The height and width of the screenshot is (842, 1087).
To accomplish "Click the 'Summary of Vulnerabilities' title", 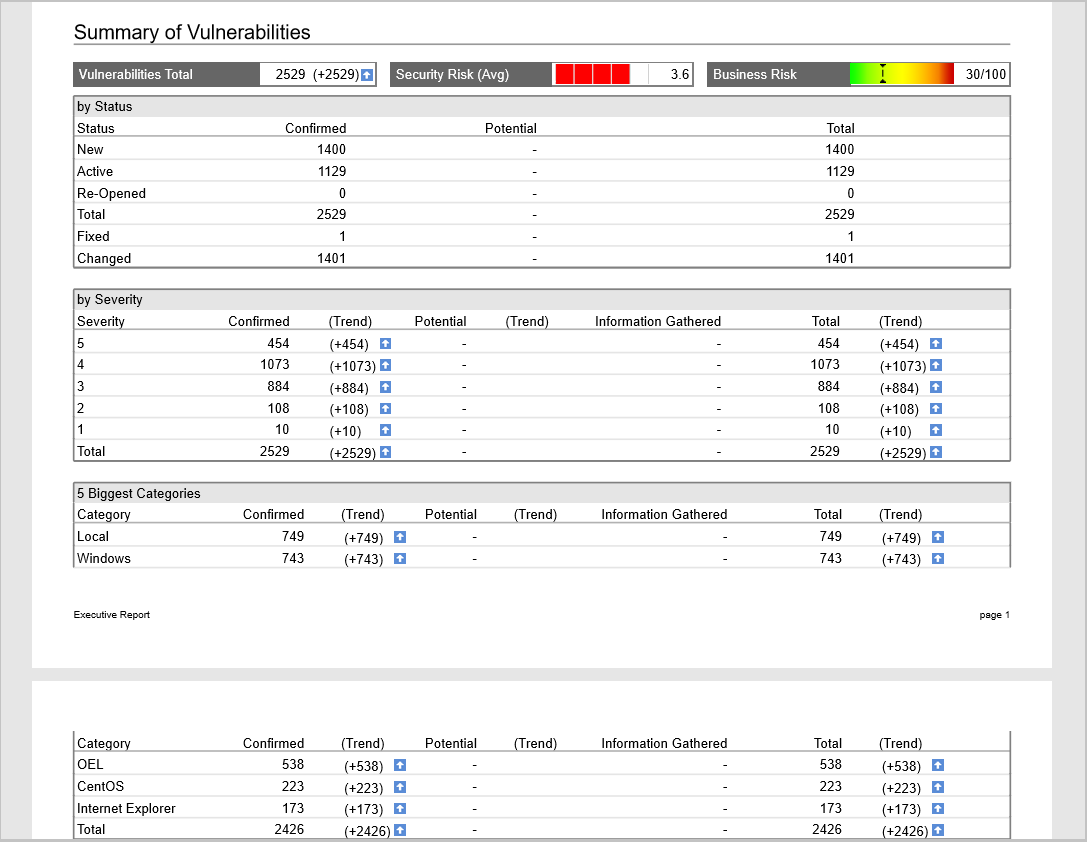I will pos(192,33).
